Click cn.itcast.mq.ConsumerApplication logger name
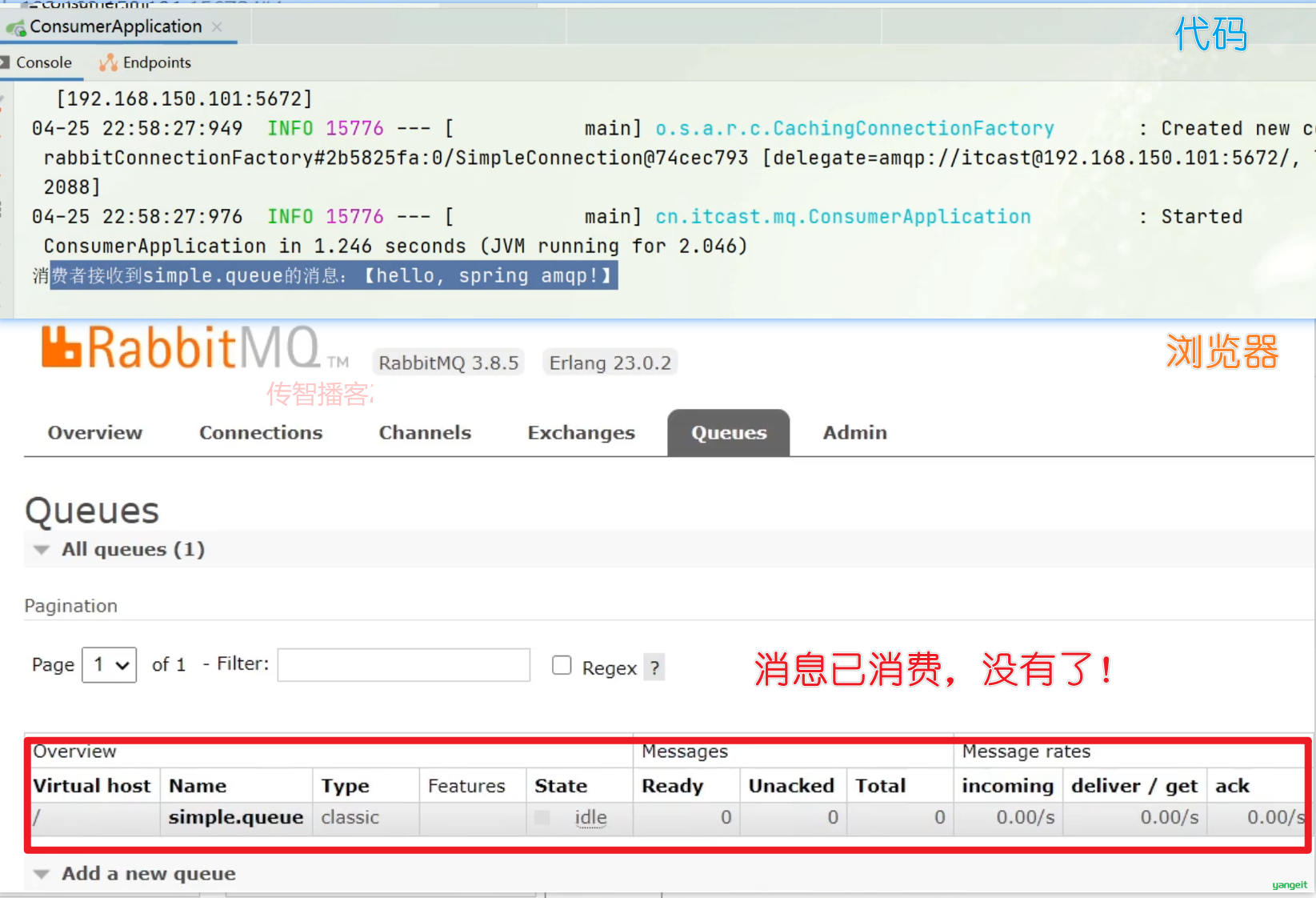 click(843, 217)
